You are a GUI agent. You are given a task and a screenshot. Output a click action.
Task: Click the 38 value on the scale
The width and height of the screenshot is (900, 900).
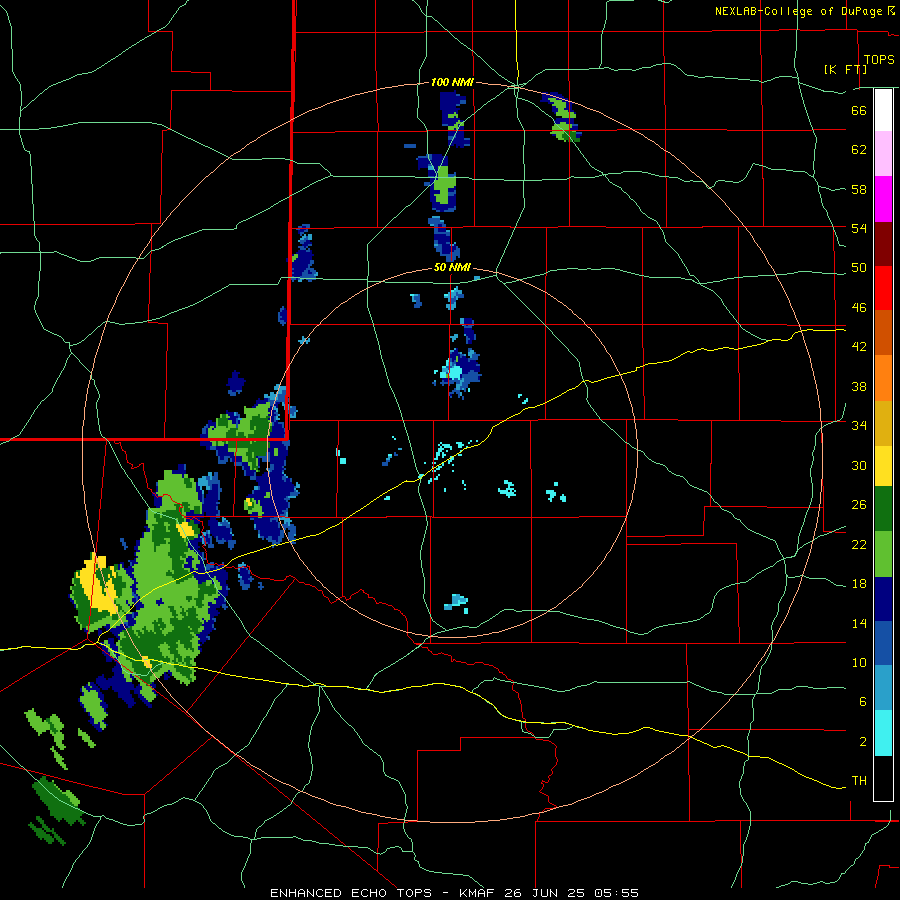pos(859,386)
